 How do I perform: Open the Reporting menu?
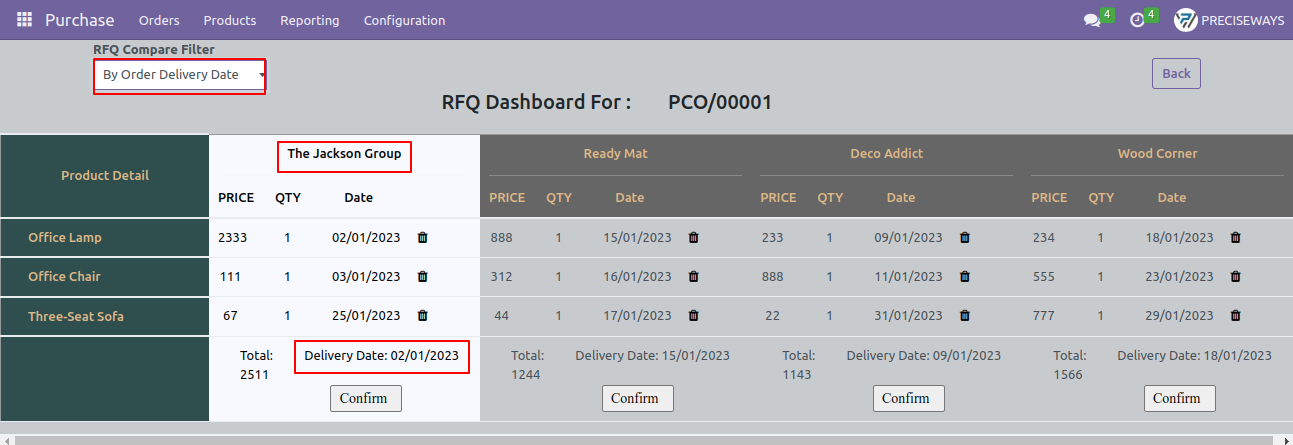310,20
